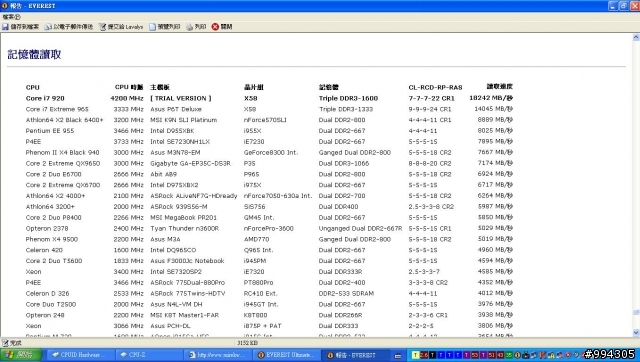Click the scrollbar up arrow
640x362 pixels.
point(636,37)
